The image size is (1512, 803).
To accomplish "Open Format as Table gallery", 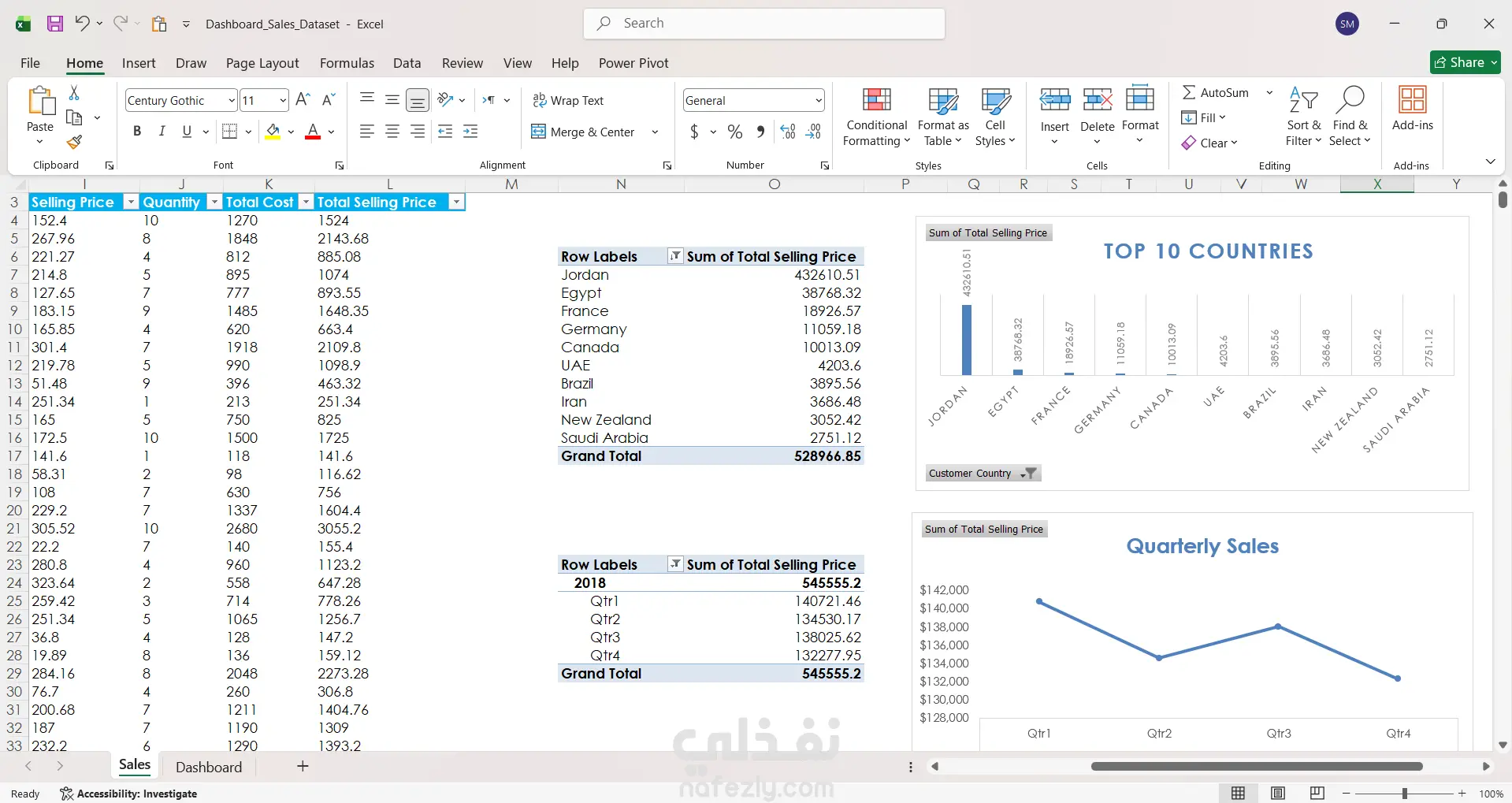I will coord(943,117).
